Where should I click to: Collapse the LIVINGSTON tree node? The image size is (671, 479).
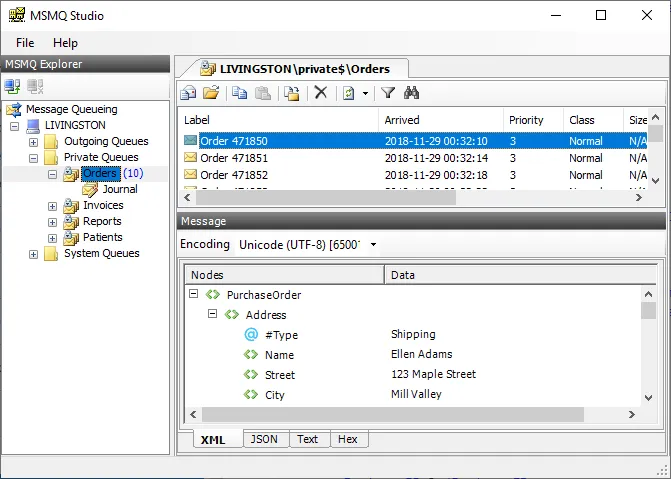[x=15, y=126]
